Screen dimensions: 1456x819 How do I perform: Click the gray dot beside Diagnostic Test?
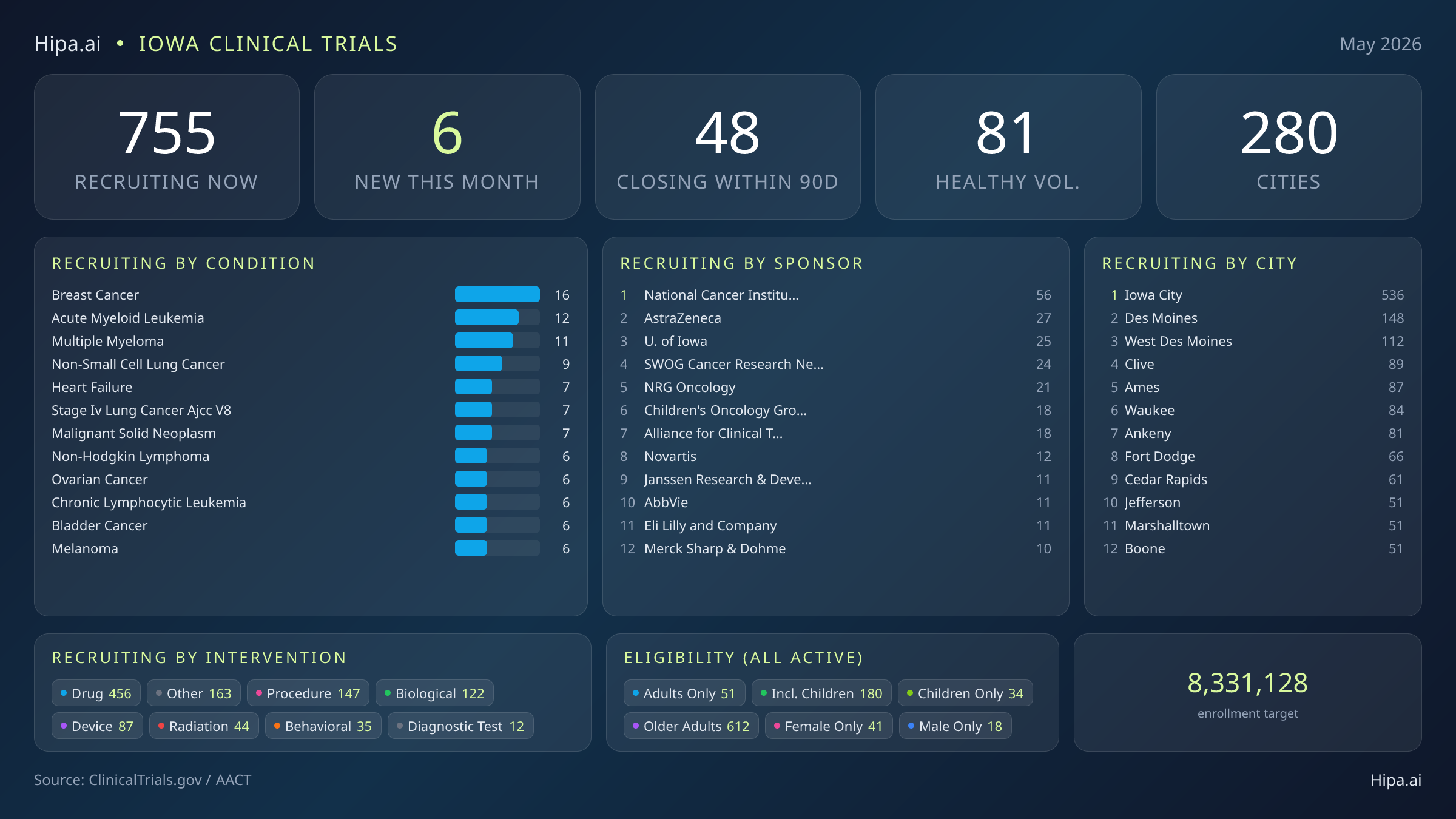[x=399, y=726]
